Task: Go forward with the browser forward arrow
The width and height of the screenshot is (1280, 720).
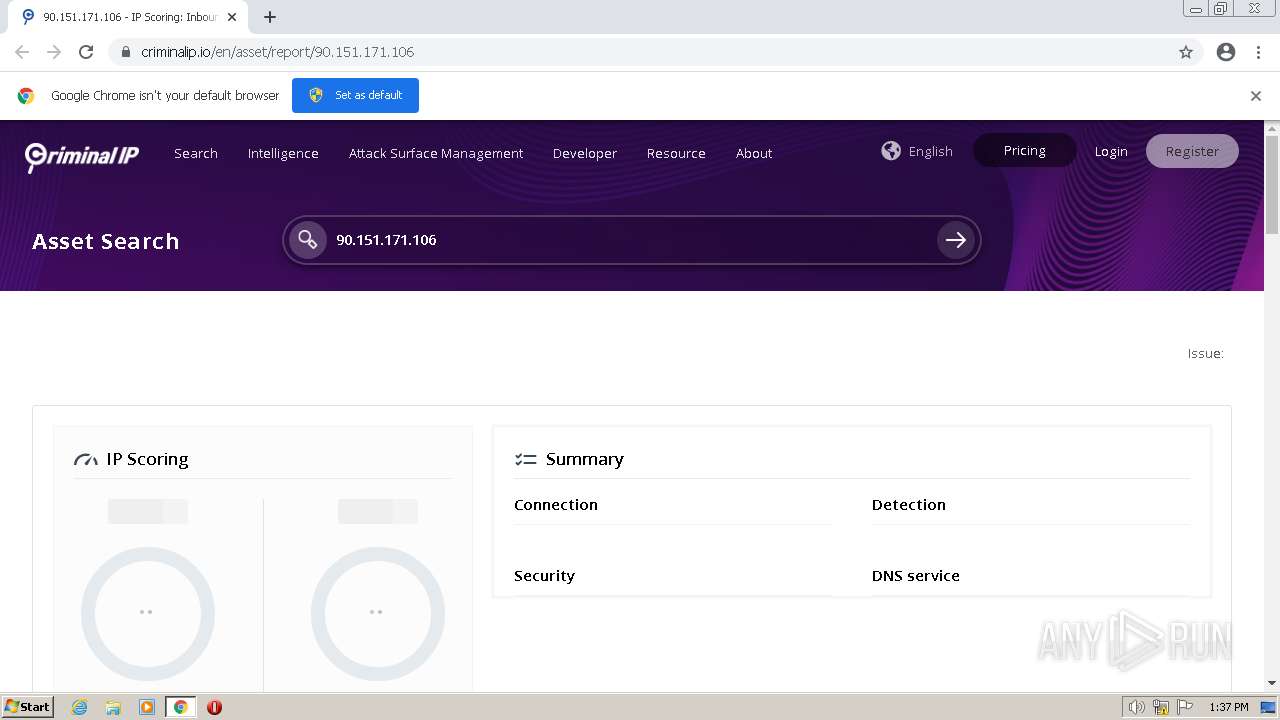Action: 54,52
